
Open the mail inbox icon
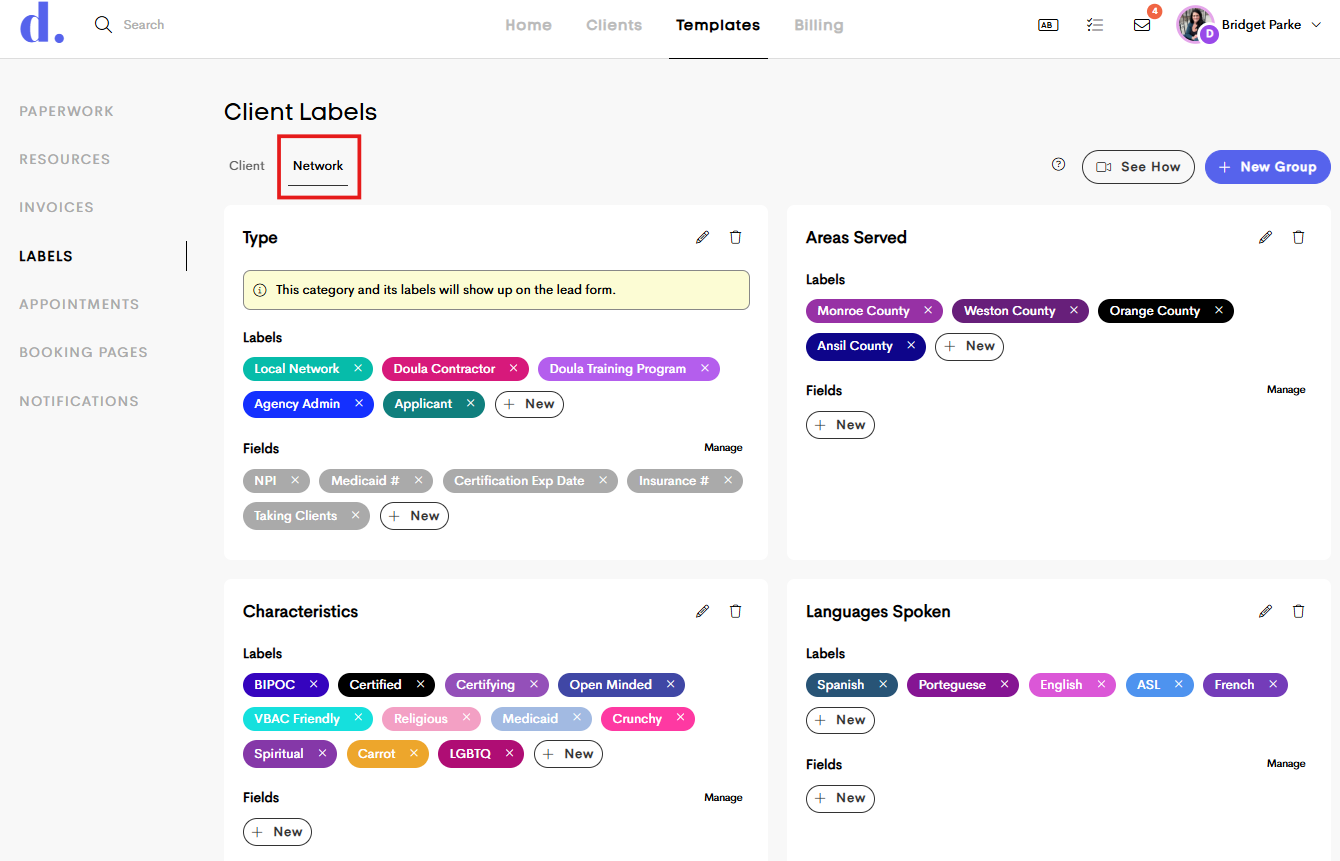tap(1142, 25)
